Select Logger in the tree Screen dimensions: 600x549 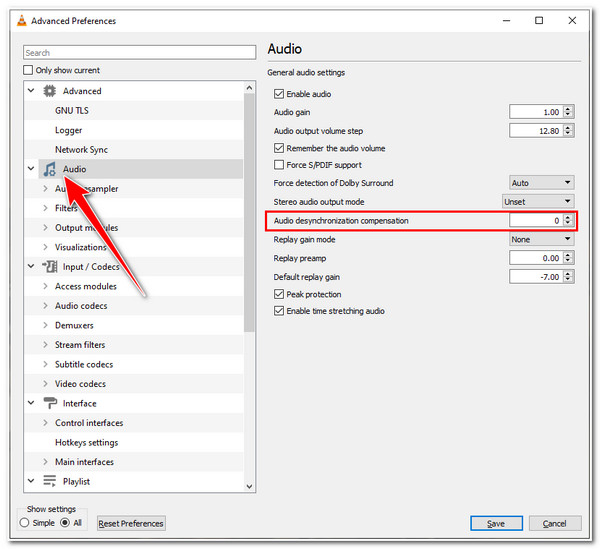(68, 130)
